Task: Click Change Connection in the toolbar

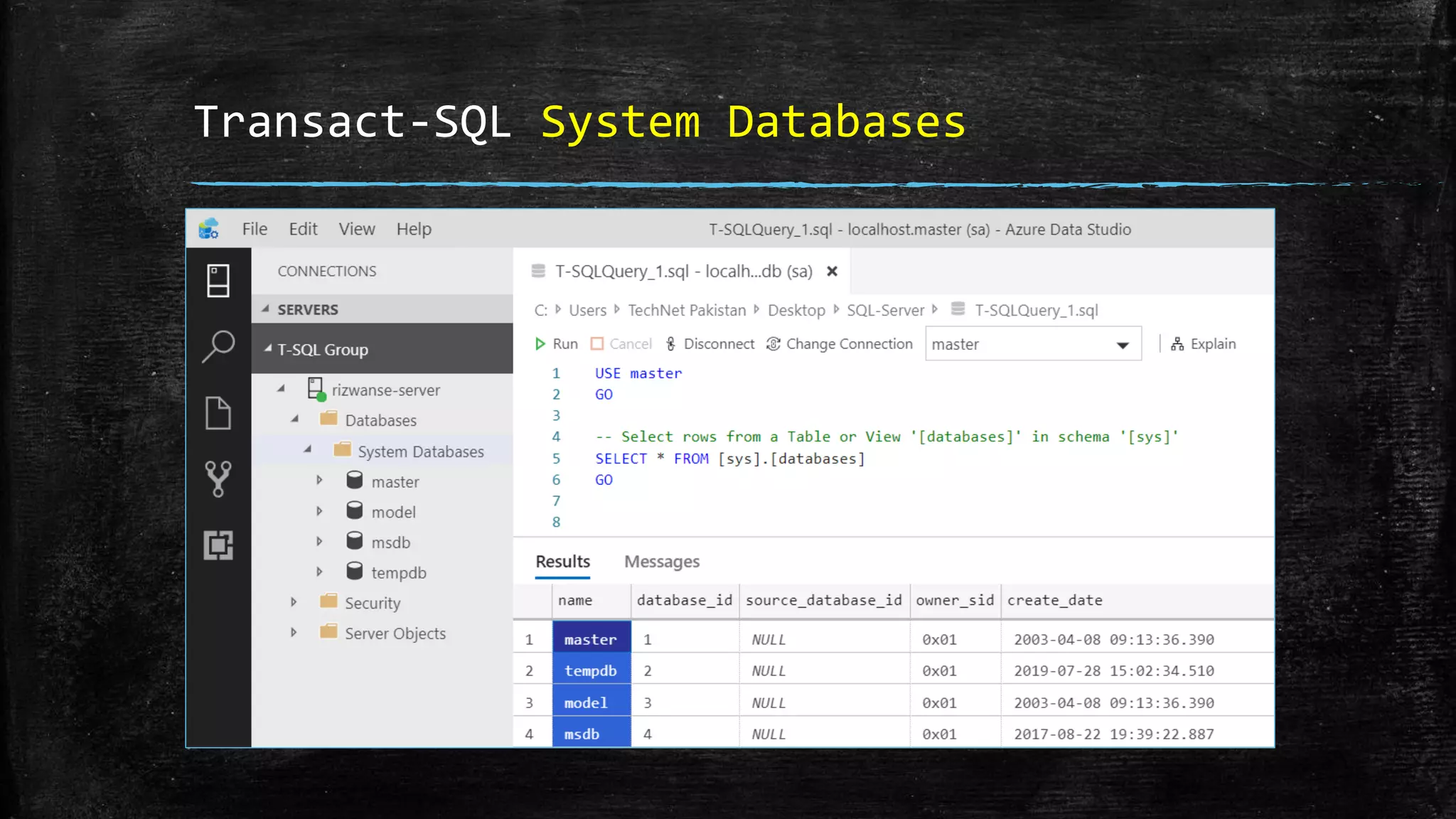Action: tap(840, 344)
